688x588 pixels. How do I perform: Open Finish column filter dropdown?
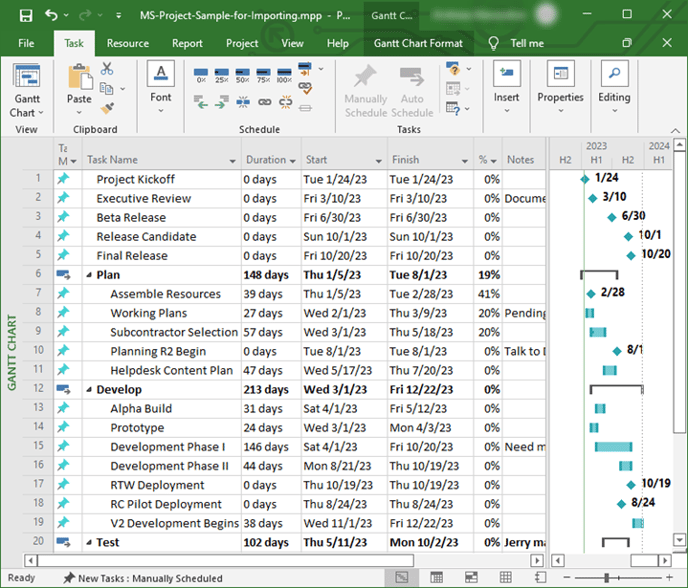pyautogui.click(x=465, y=161)
